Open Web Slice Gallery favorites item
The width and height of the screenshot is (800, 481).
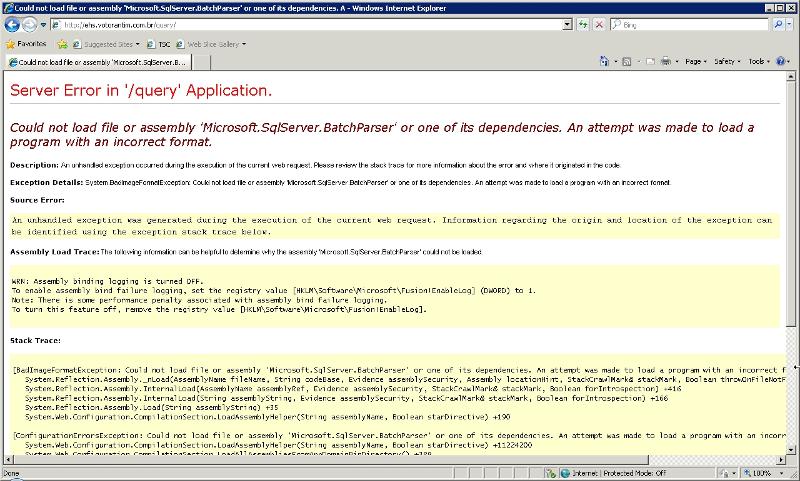211,44
